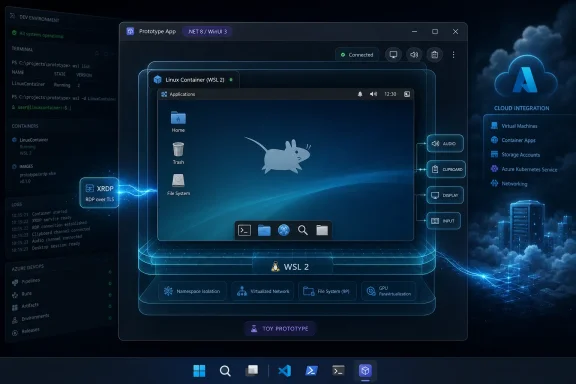The height and width of the screenshot is (384, 576).
Task: Open Environments under Azure DevOps
Action: coord(30,318)
